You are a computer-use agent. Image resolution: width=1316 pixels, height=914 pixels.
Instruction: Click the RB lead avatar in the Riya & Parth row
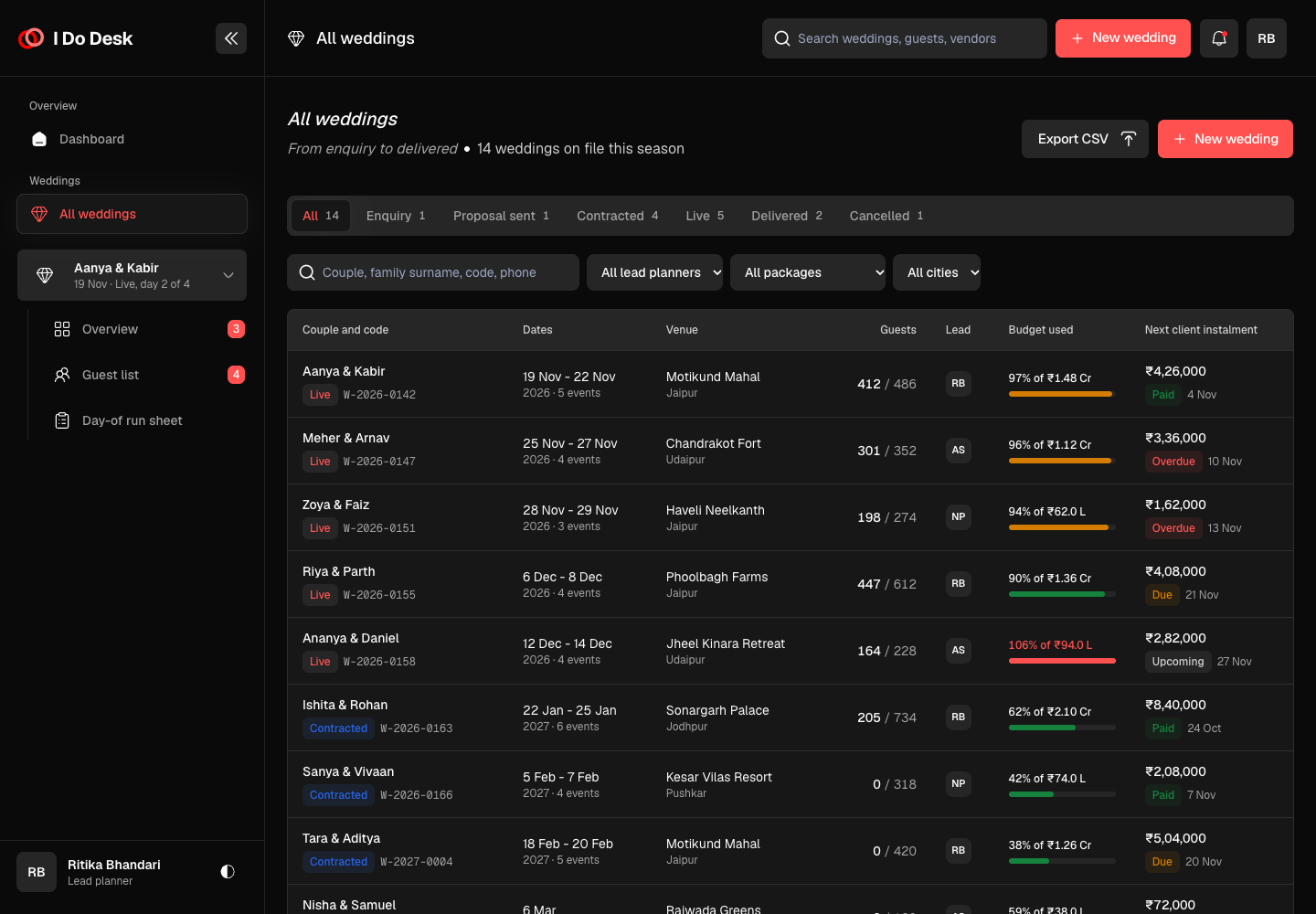pyautogui.click(x=959, y=584)
